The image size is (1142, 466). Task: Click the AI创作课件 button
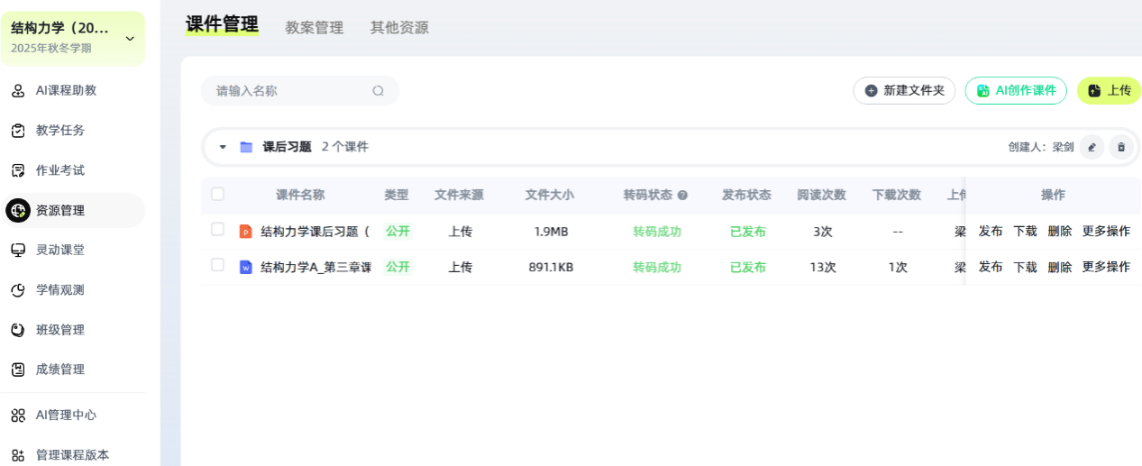pos(1015,91)
